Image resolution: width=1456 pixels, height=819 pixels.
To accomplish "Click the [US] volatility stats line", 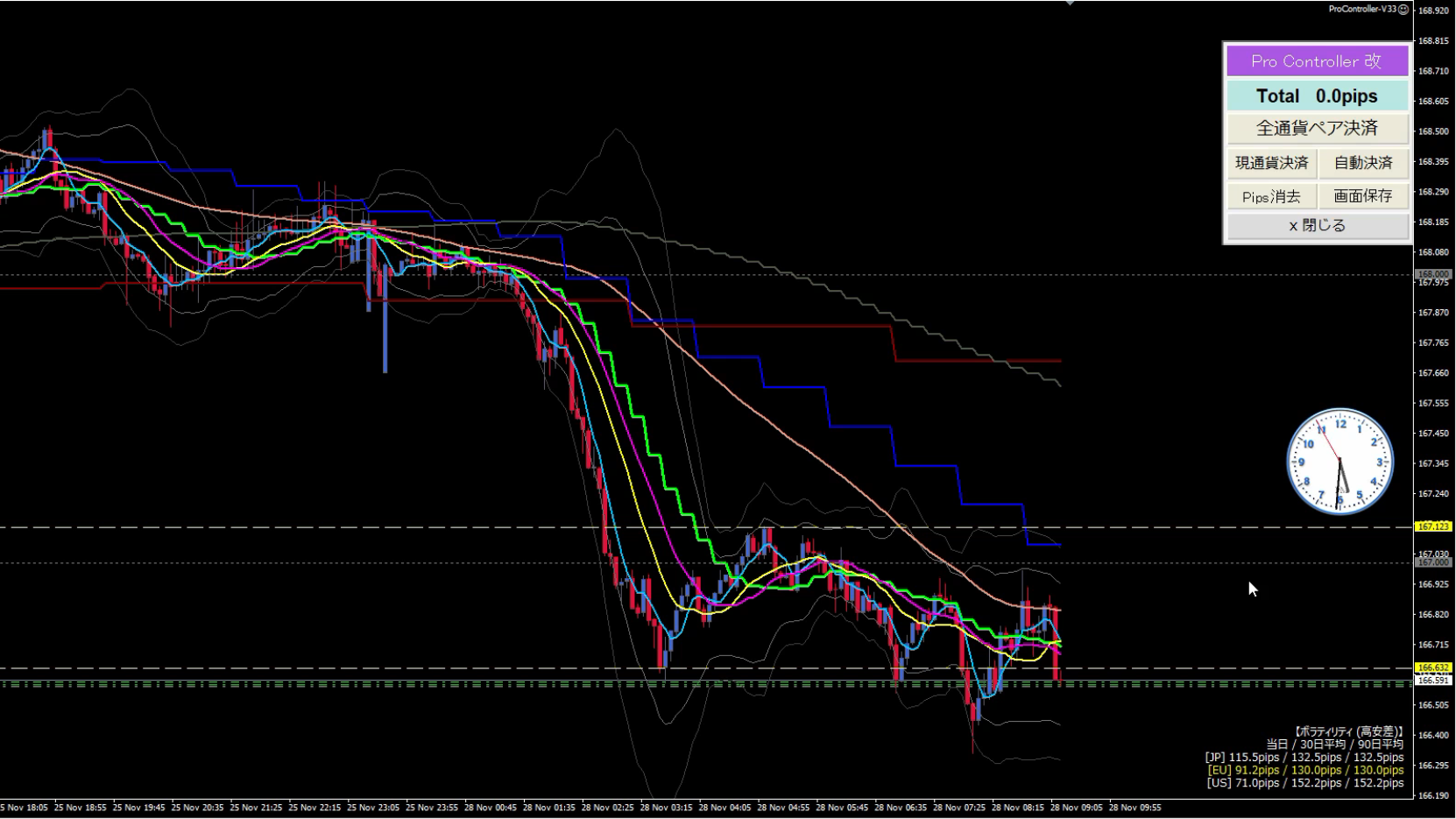I will (x=1305, y=783).
